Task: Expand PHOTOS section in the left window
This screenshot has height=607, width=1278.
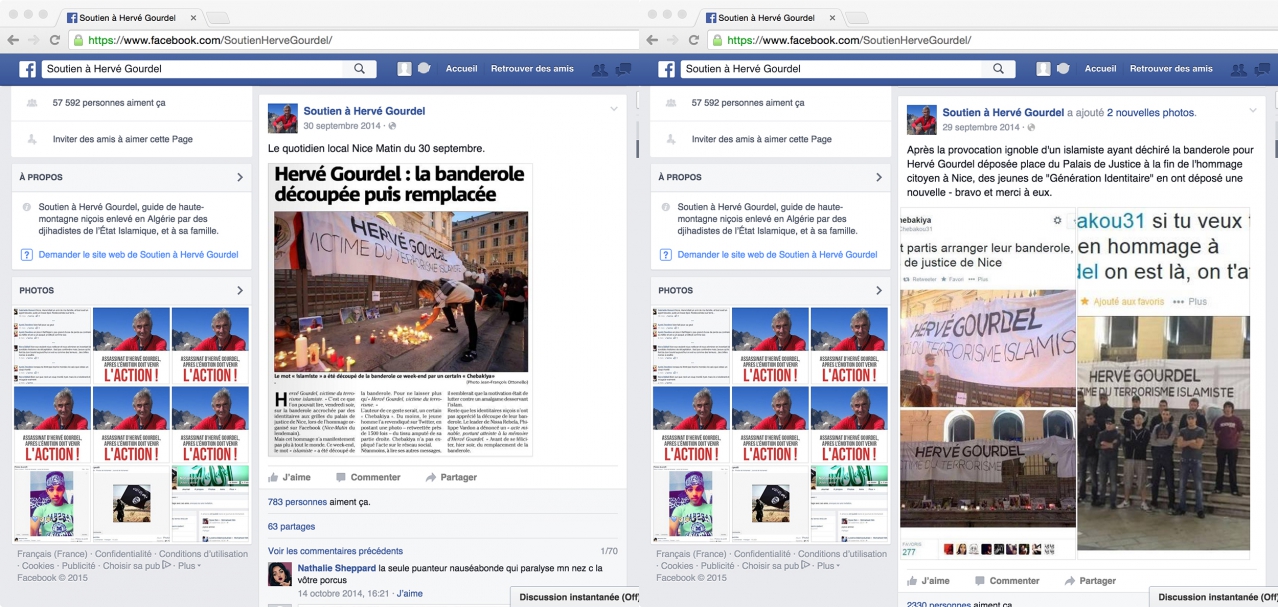Action: coord(240,290)
